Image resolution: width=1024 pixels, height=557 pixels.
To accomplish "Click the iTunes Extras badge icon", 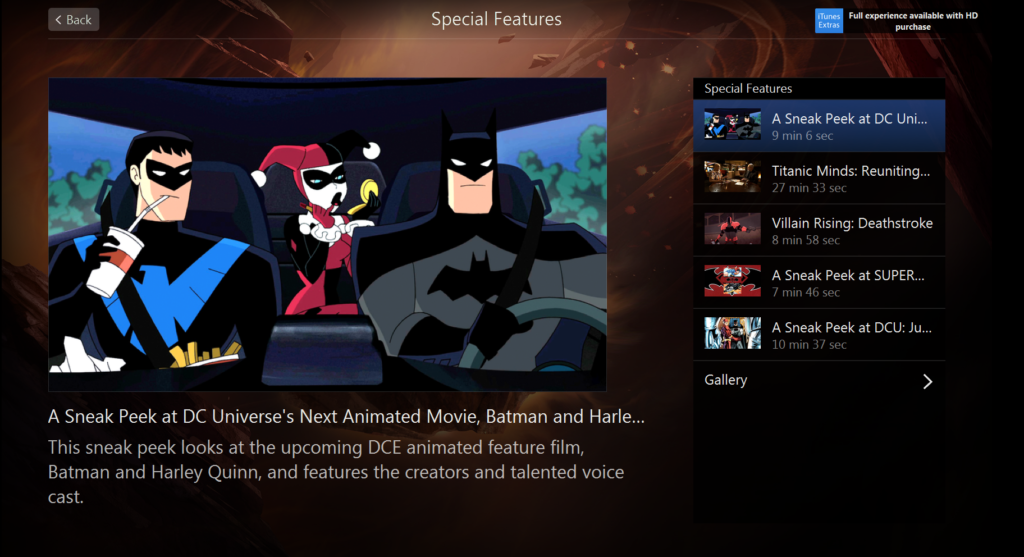I will point(829,20).
